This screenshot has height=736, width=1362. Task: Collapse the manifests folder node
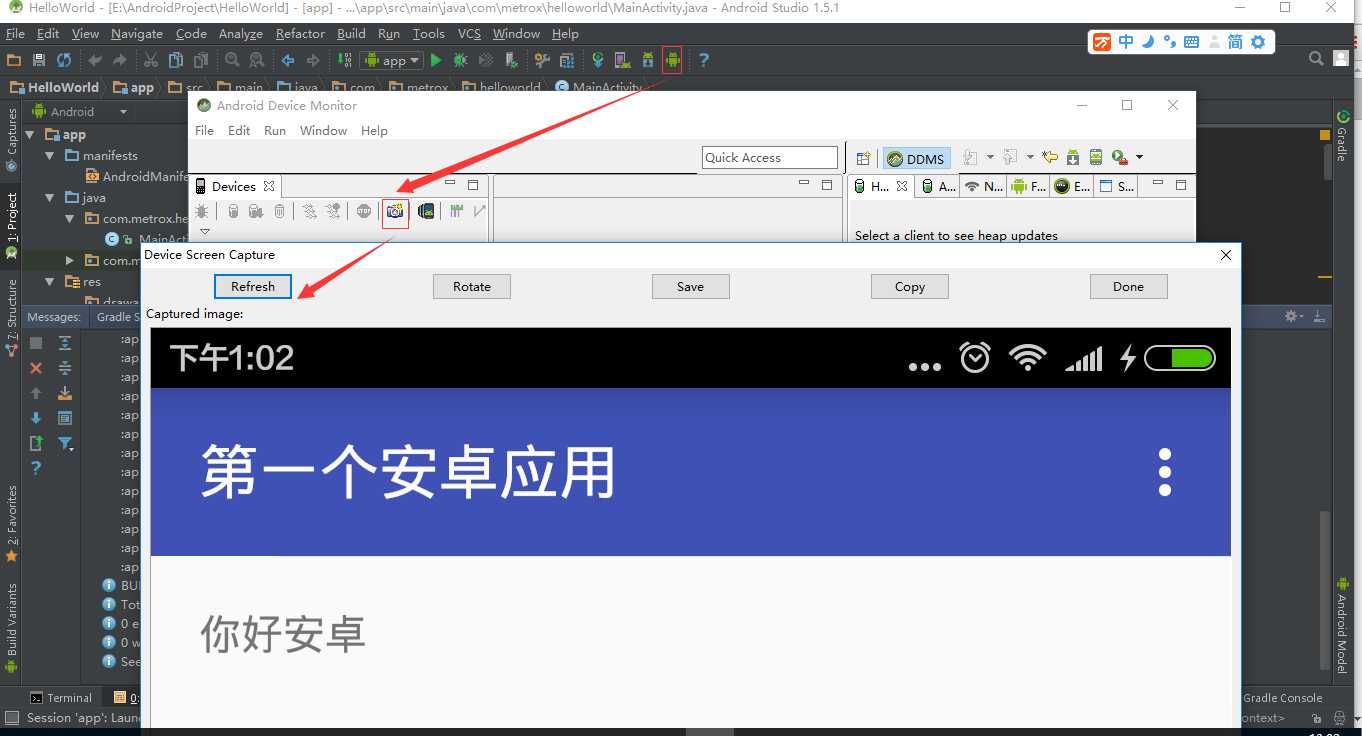point(51,156)
